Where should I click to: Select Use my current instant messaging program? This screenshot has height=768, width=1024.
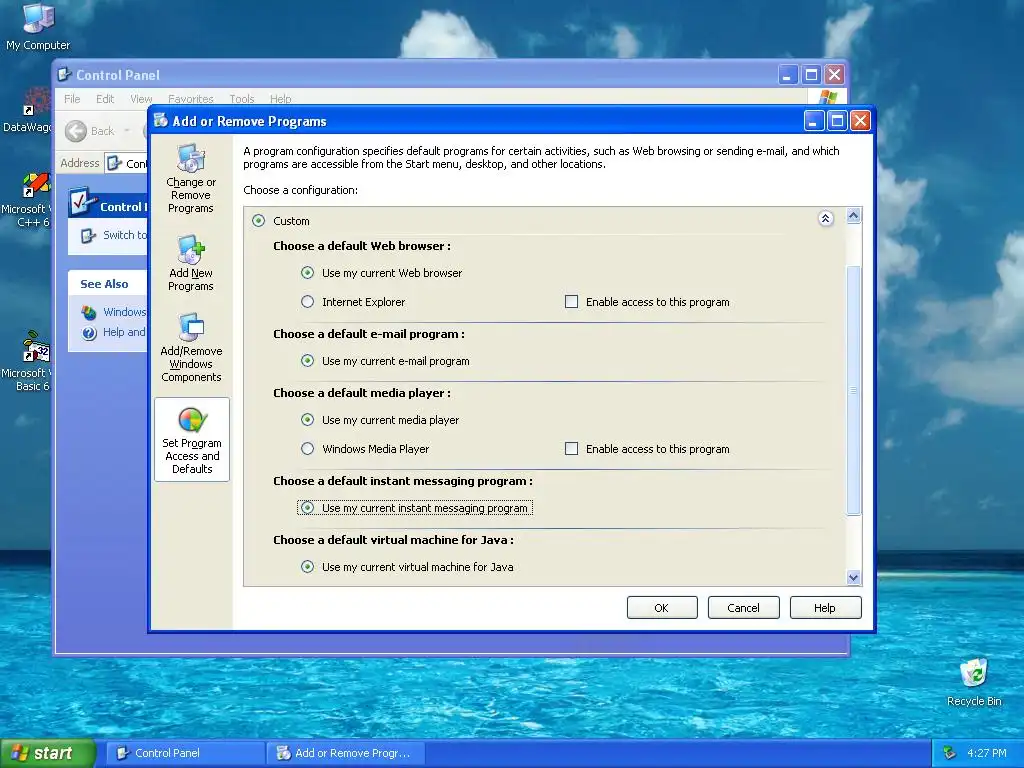(x=308, y=507)
